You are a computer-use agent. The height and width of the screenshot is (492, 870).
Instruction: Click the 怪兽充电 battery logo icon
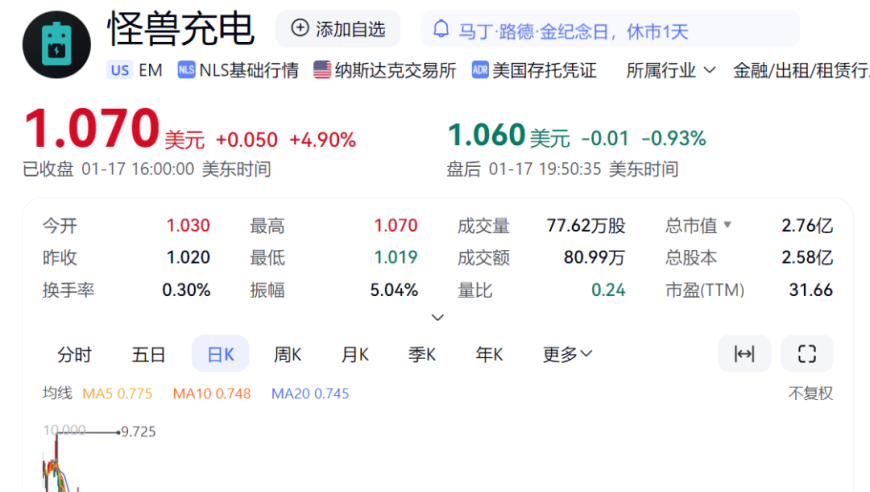57,44
